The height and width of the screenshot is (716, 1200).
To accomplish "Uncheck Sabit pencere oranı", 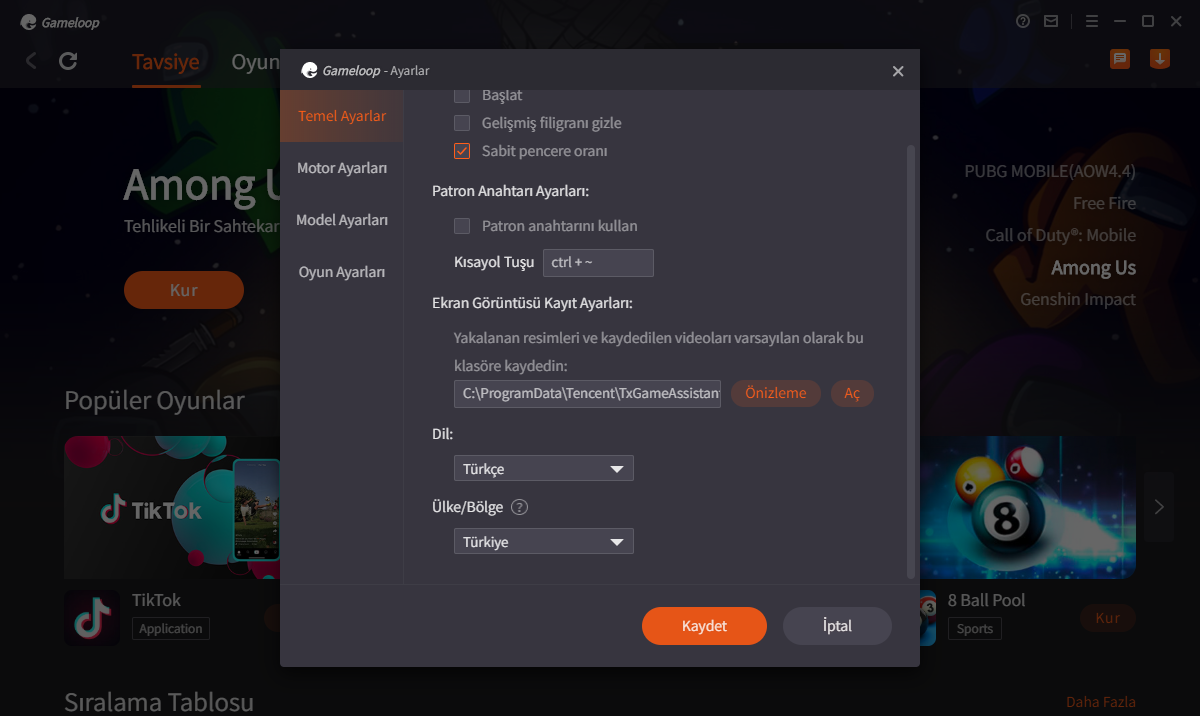I will [x=462, y=151].
